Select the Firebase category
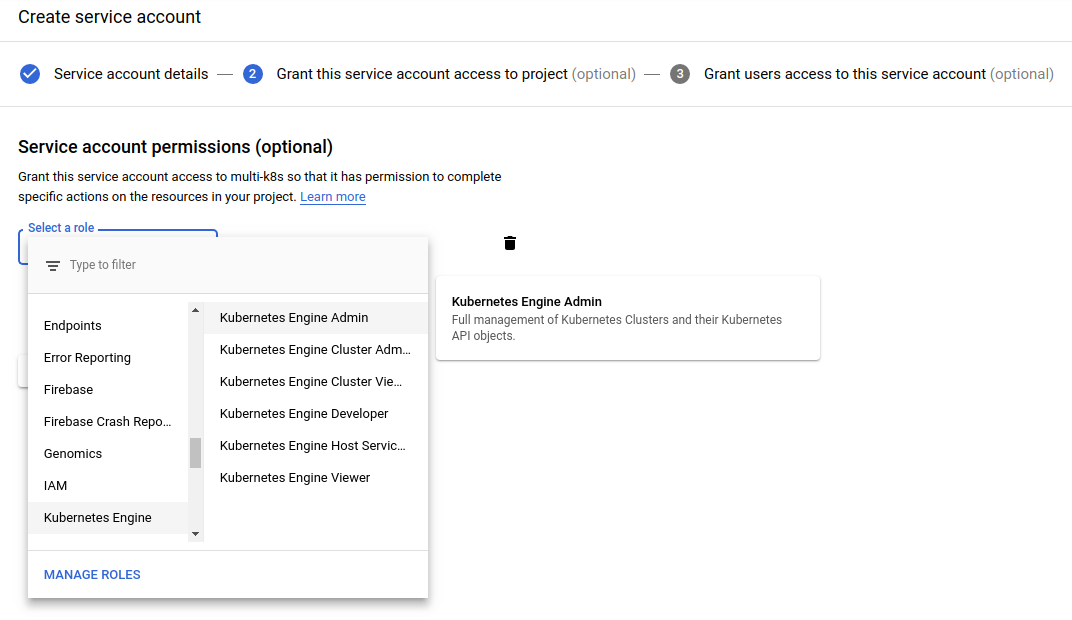Viewport: 1072px width, 620px height. click(x=108, y=390)
